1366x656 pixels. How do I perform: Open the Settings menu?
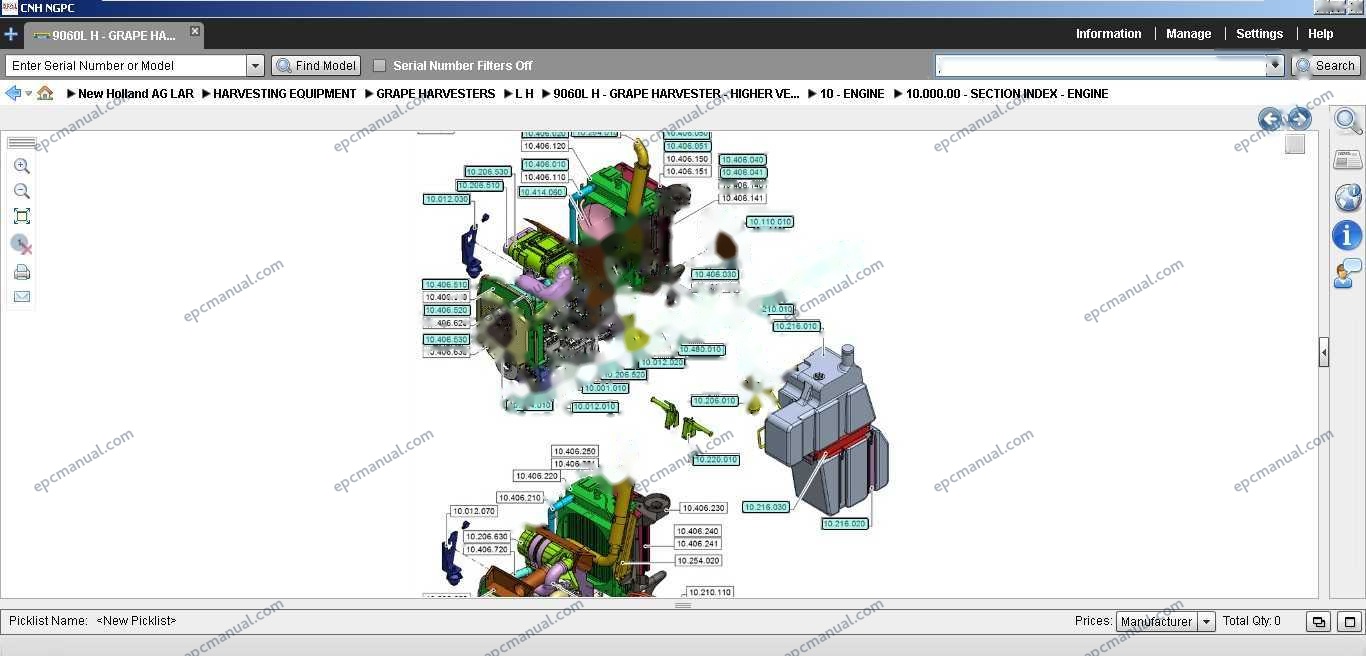pyautogui.click(x=1259, y=34)
